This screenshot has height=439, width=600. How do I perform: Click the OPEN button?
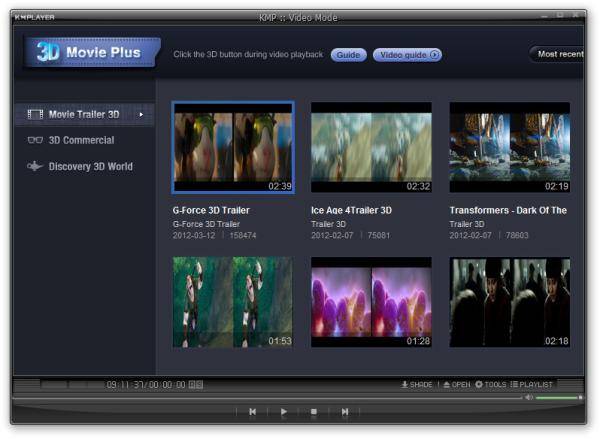[457, 384]
